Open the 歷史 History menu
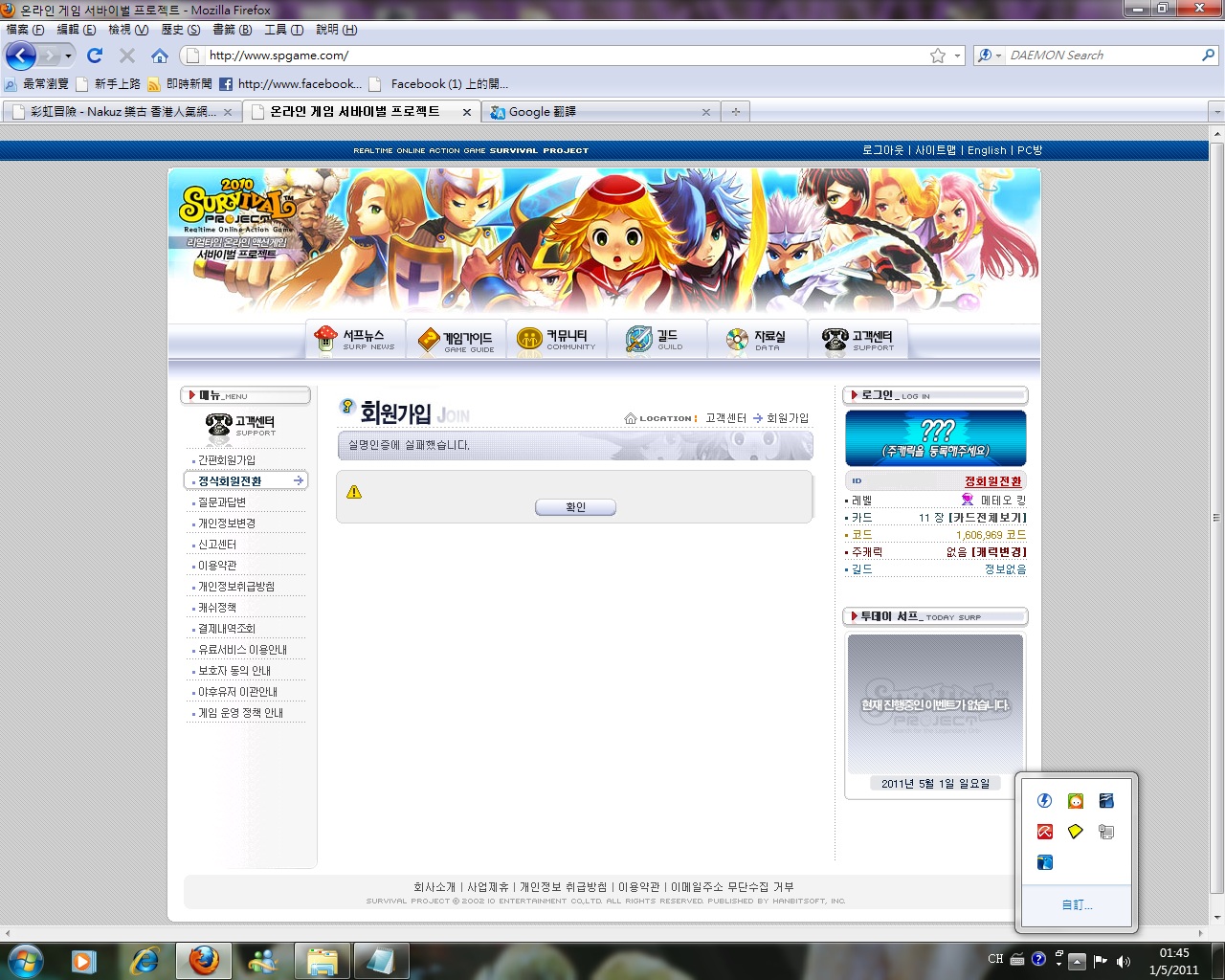 point(180,30)
